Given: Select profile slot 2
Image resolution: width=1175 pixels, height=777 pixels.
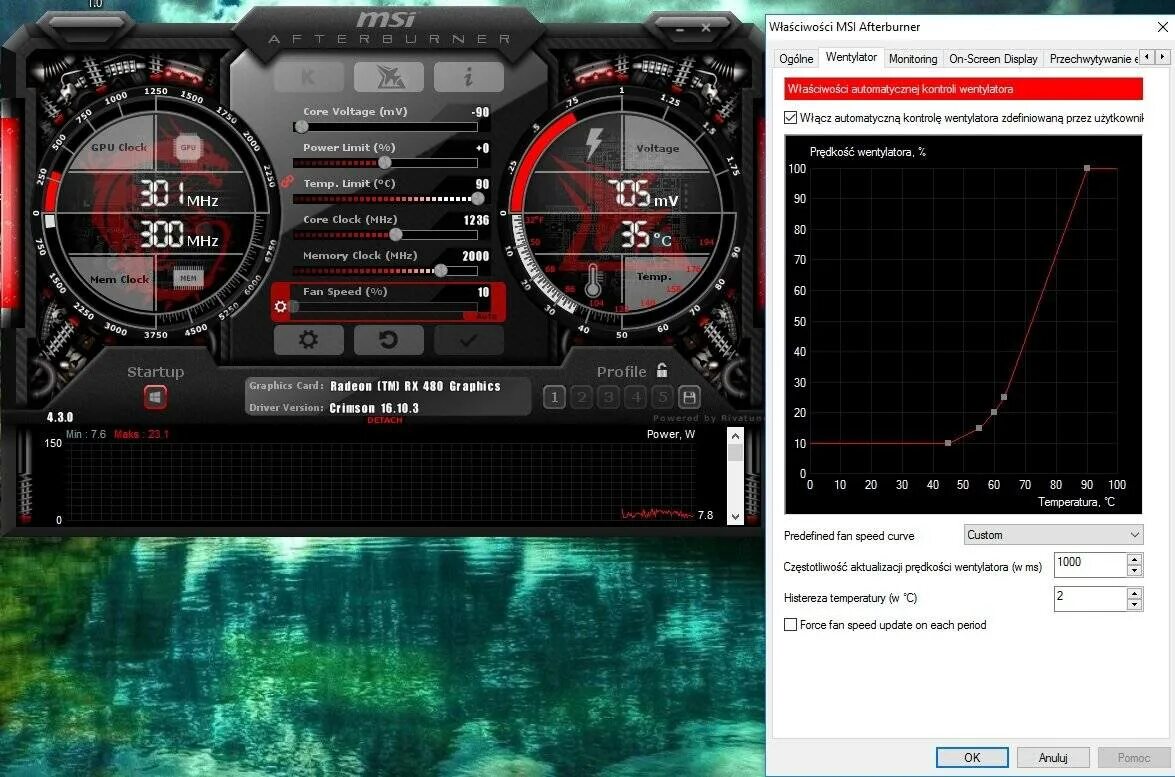Looking at the screenshot, I should [x=582, y=397].
